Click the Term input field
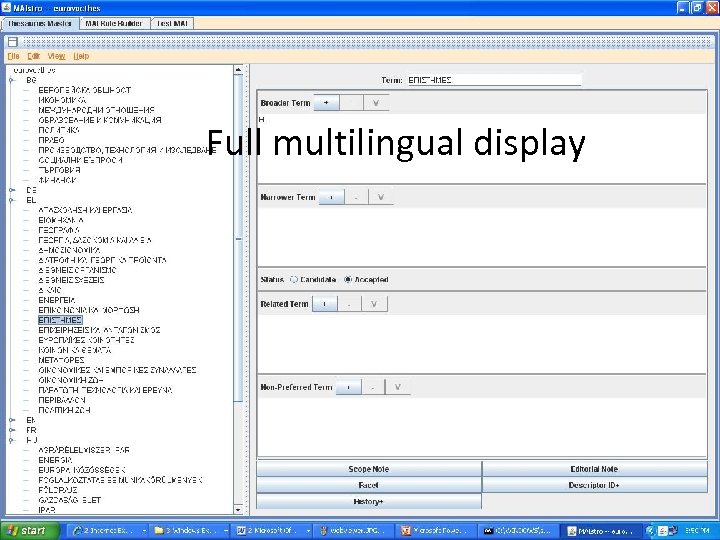This screenshot has height=540, width=720. [494, 80]
